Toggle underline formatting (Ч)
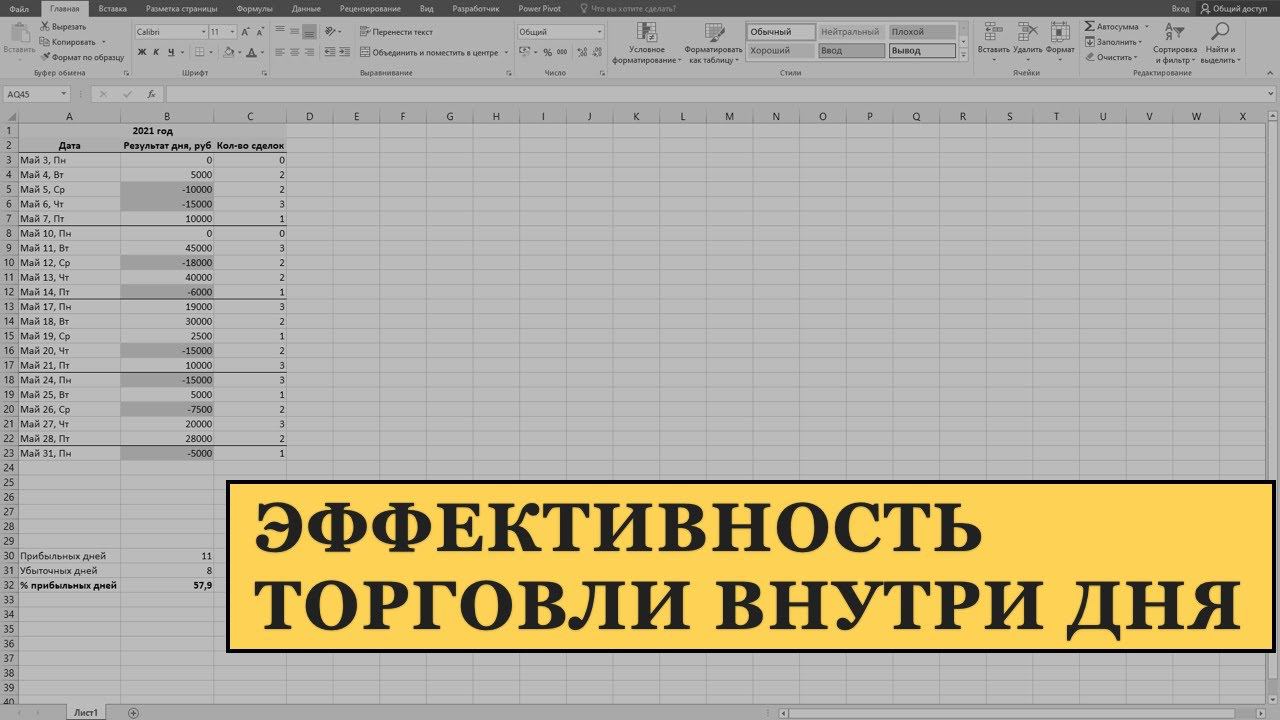 tap(170, 51)
